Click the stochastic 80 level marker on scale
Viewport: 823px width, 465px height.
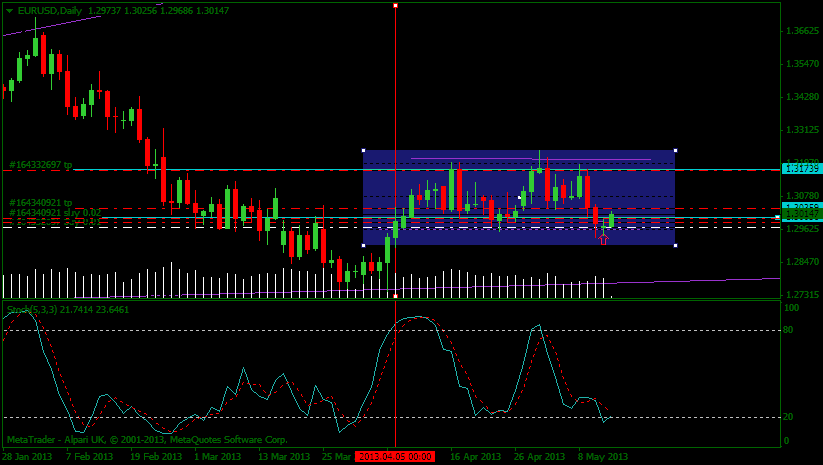coord(789,329)
